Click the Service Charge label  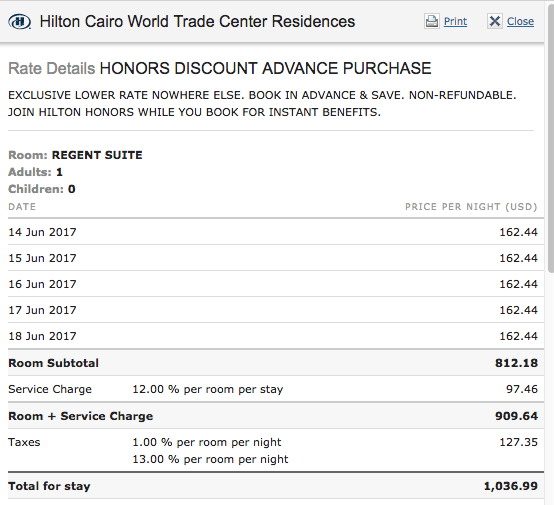point(50,389)
